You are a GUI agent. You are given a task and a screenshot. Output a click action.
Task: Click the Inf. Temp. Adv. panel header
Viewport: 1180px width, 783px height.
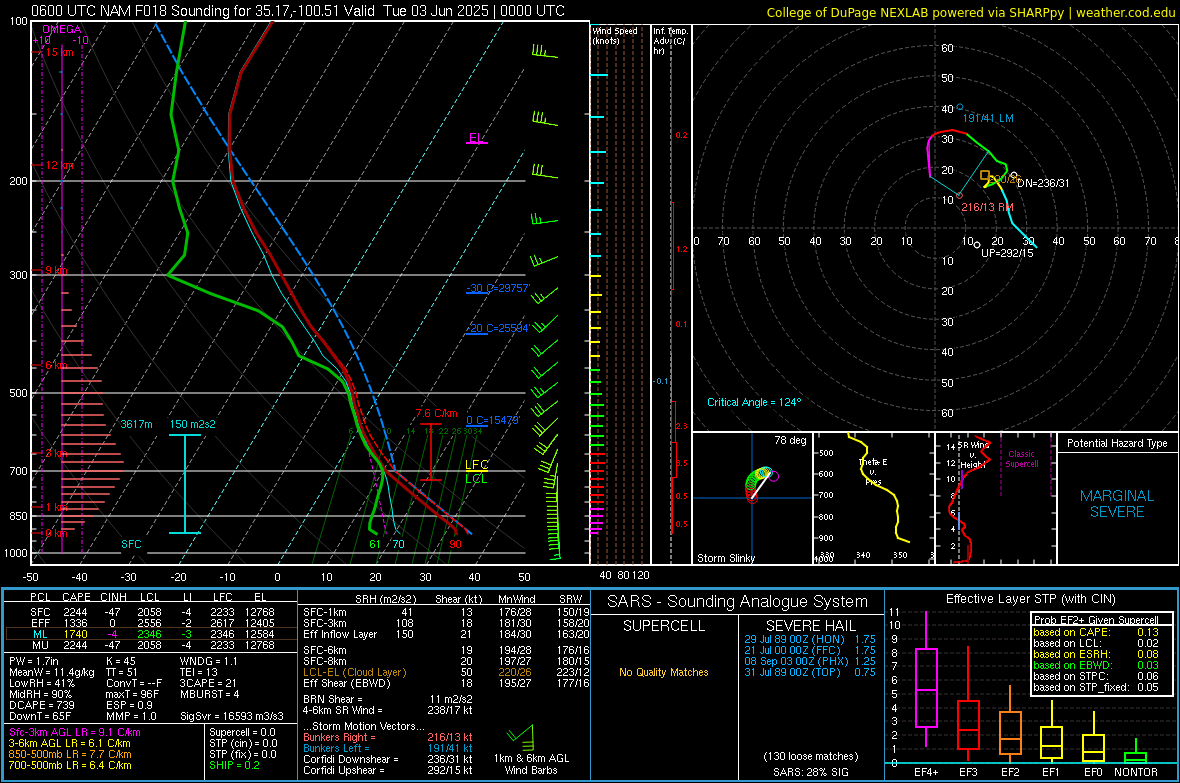click(x=670, y=41)
